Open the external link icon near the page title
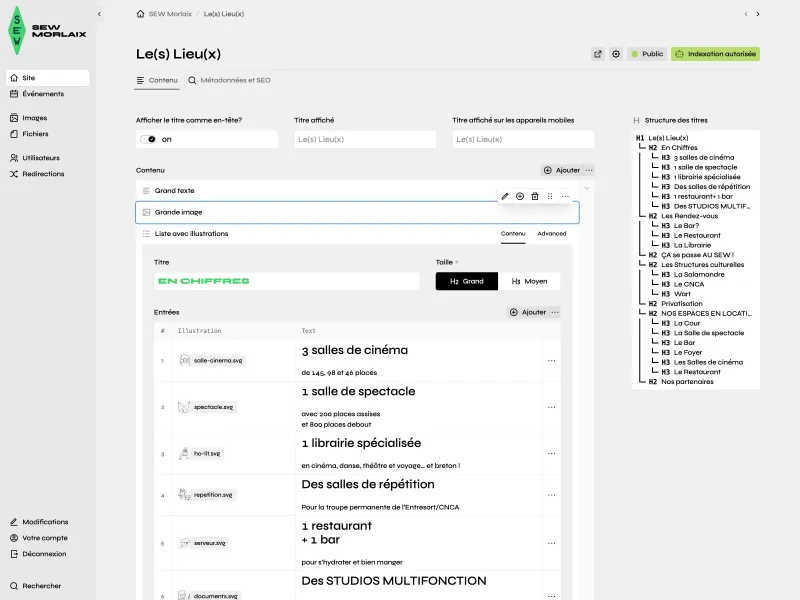The height and width of the screenshot is (600, 800). (x=598, y=54)
